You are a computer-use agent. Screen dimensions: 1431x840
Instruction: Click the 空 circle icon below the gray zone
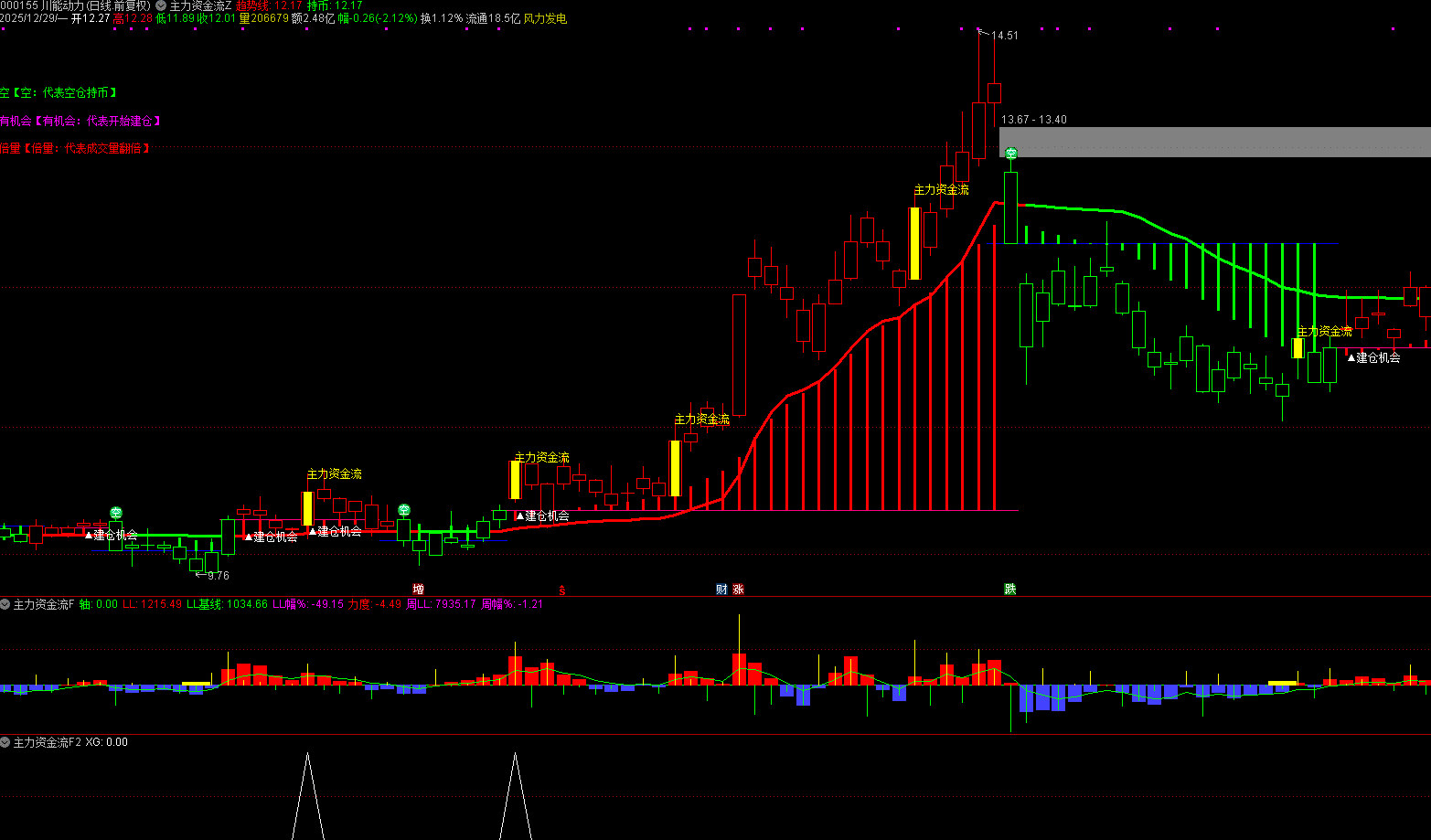pos(1010,154)
